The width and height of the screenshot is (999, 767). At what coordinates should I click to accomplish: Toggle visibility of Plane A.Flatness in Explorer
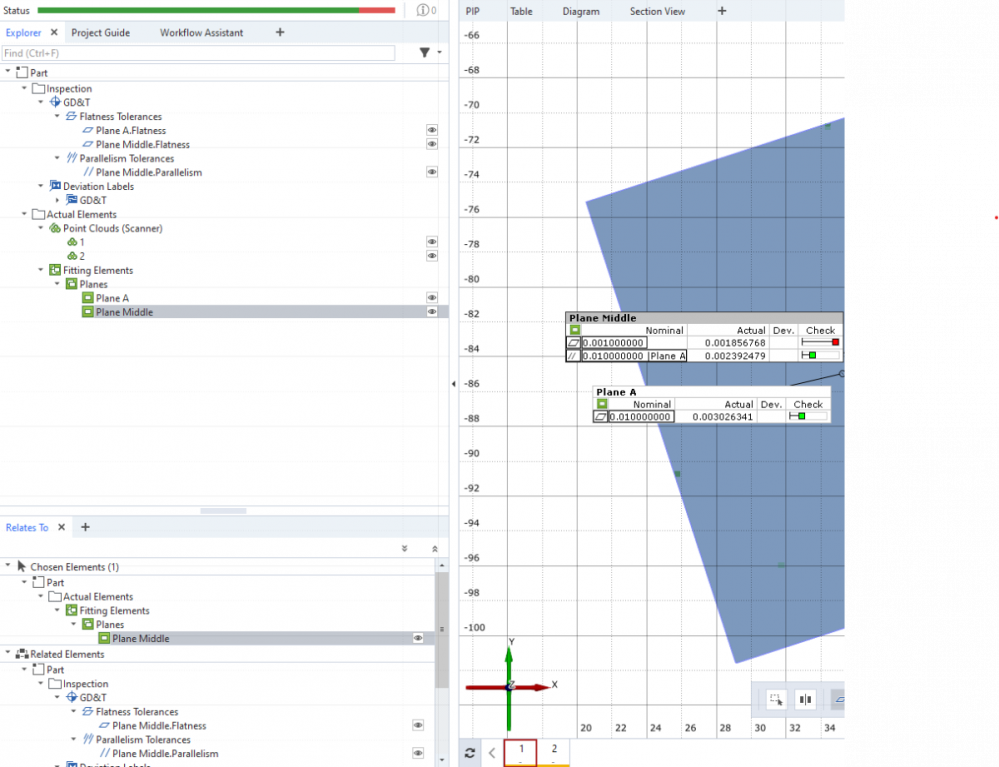[432, 130]
